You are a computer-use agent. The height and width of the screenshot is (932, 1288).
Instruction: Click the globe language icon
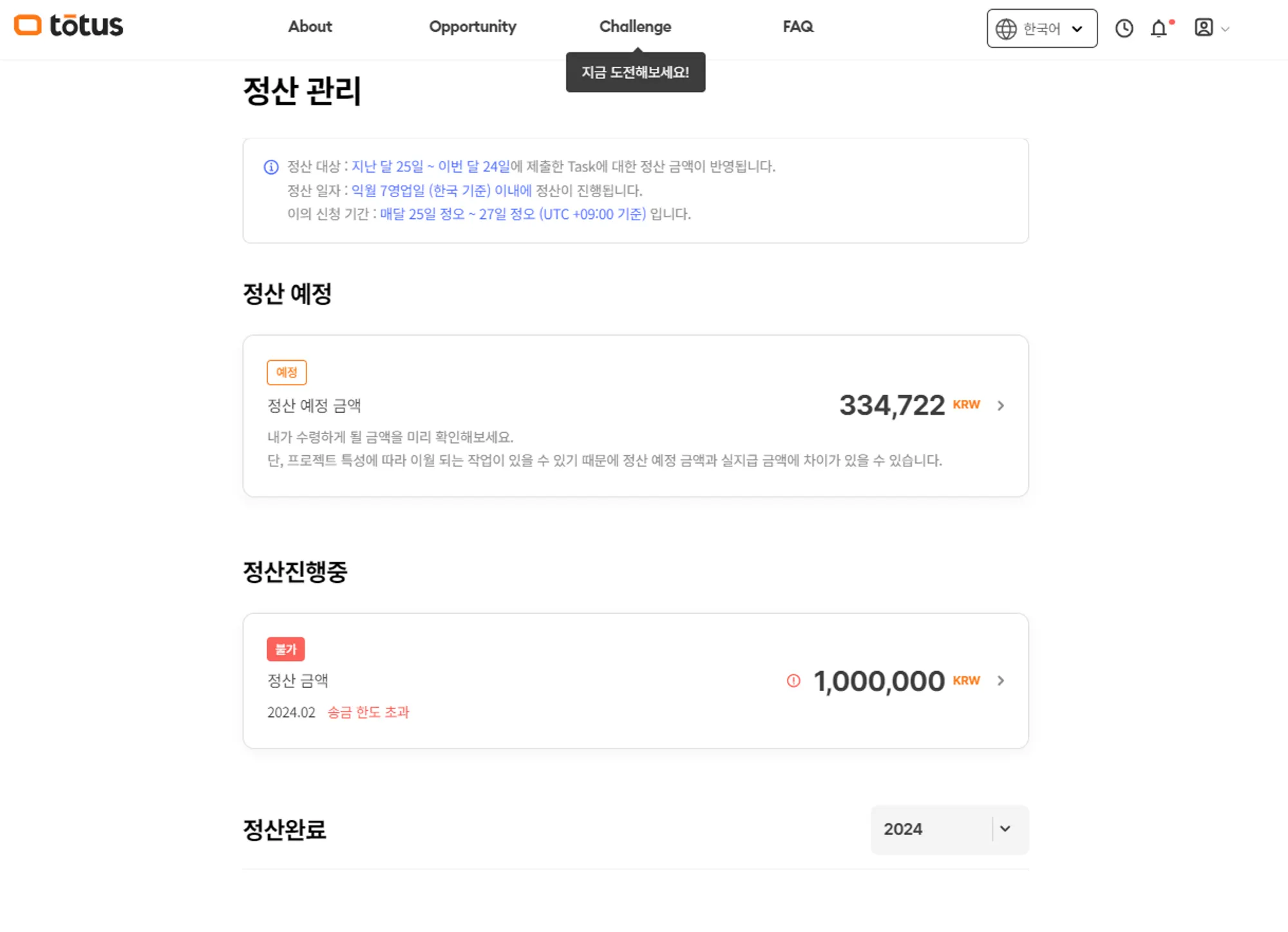click(1006, 29)
